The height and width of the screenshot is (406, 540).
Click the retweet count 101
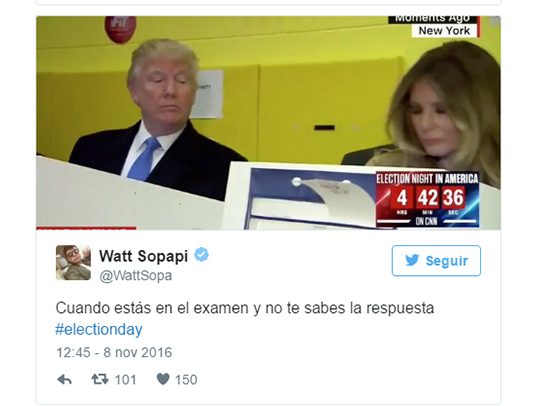click(125, 380)
